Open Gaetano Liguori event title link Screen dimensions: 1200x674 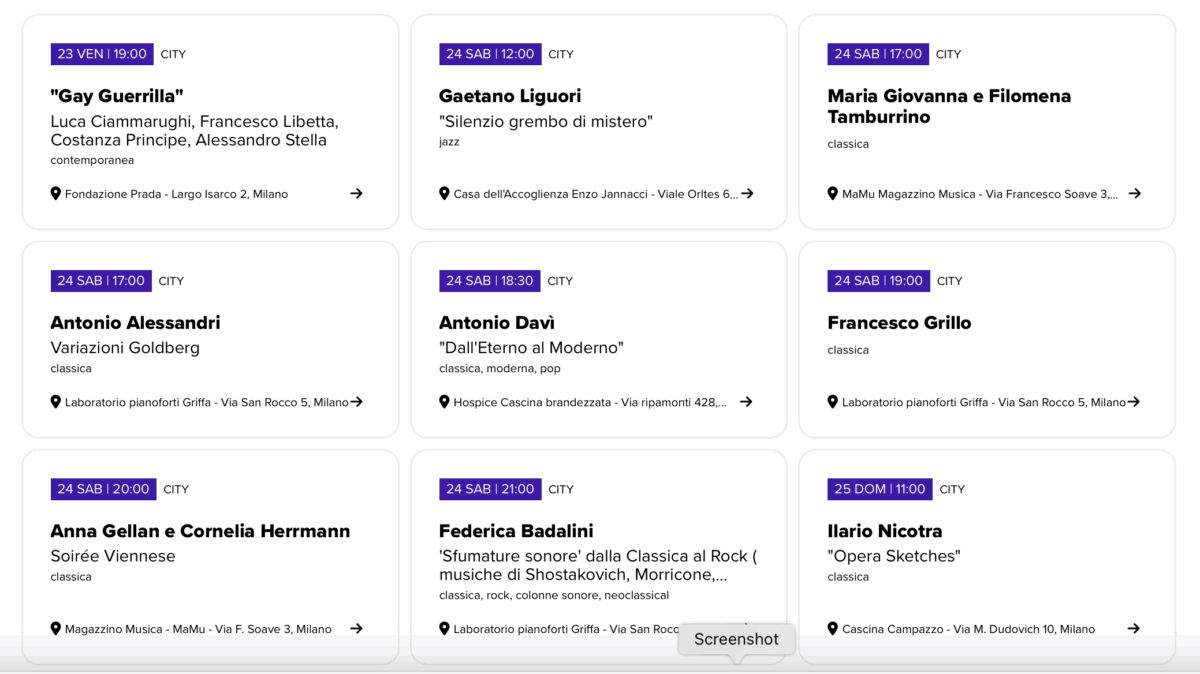coord(510,96)
